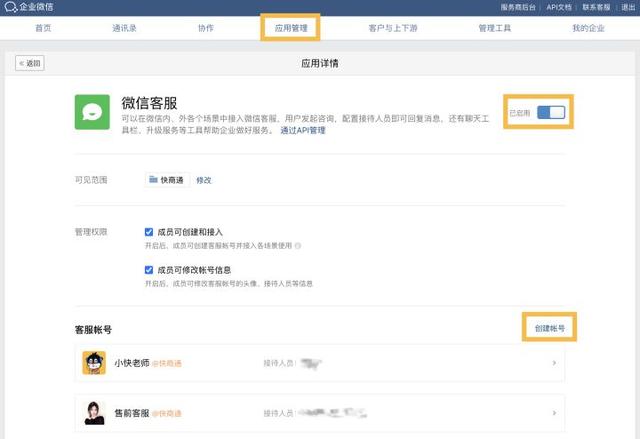Image resolution: width=640 pixels, height=439 pixels.
Task: Click 接待人员 text in 售前客服 row
Action: [279, 413]
